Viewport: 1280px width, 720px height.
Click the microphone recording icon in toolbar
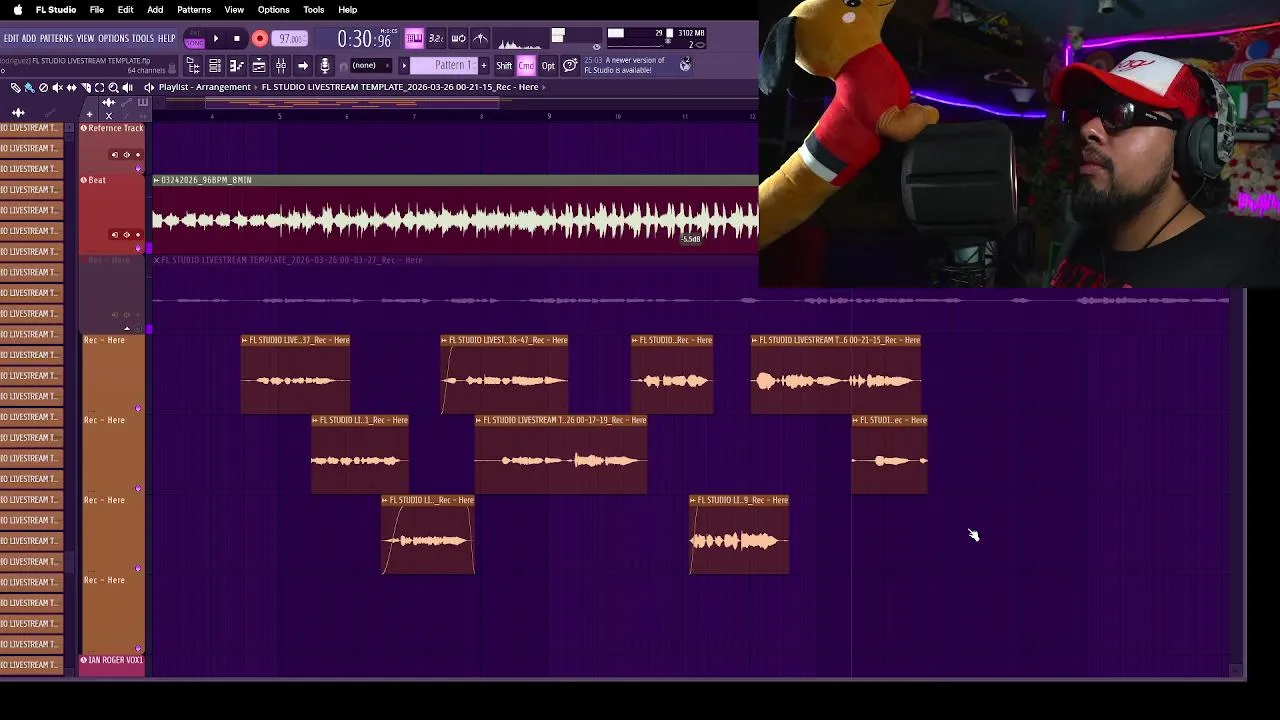325,65
